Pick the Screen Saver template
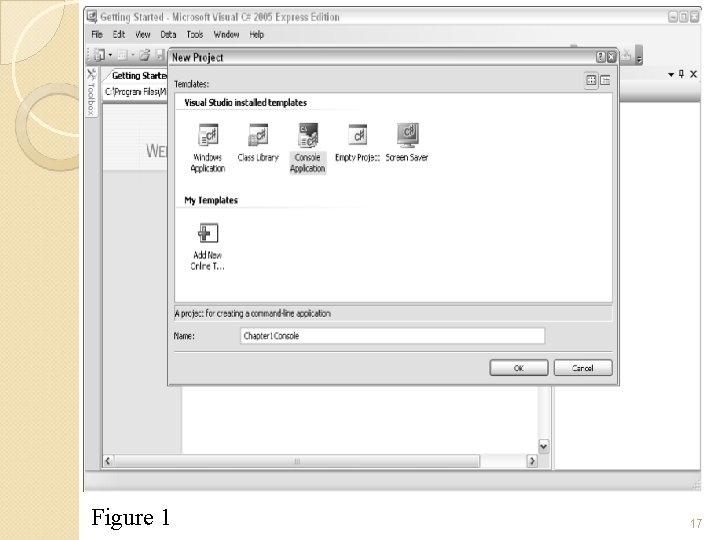Image resolution: width=720 pixels, height=540 pixels. (407, 143)
